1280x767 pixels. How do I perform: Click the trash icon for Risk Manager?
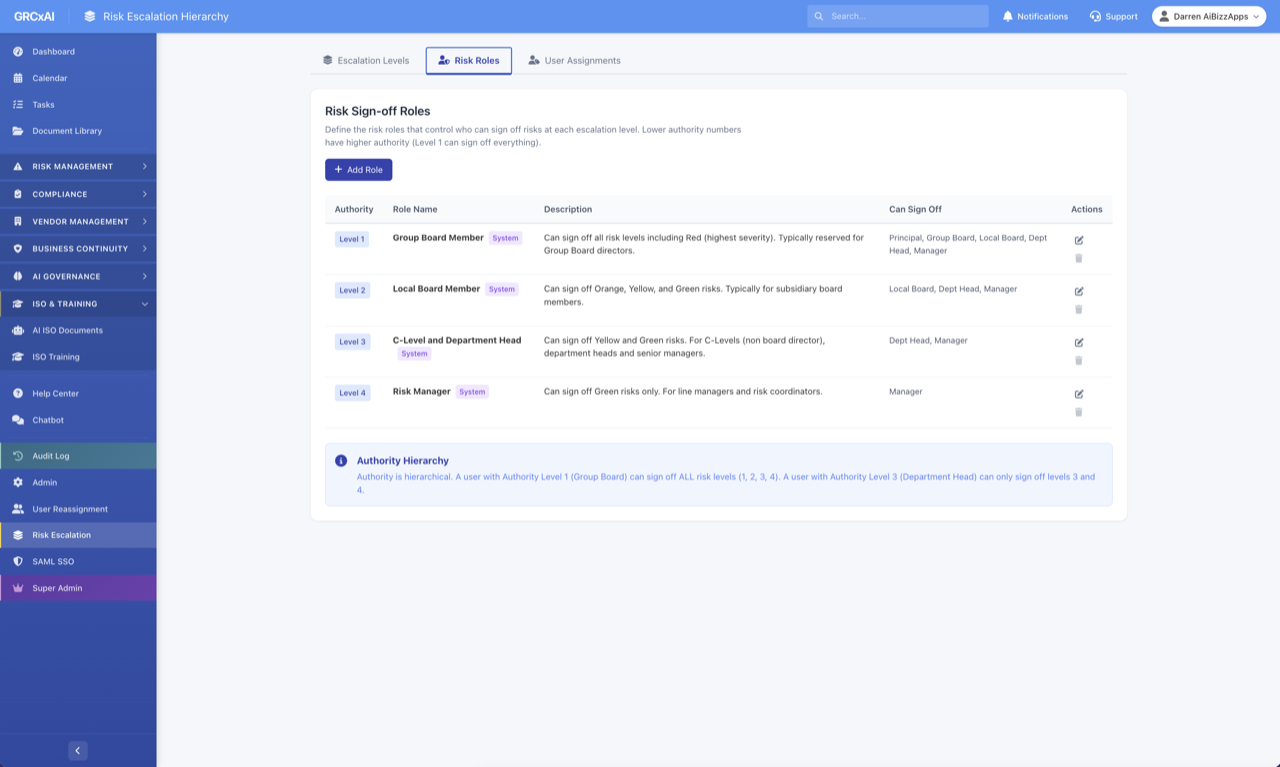pos(1078,412)
